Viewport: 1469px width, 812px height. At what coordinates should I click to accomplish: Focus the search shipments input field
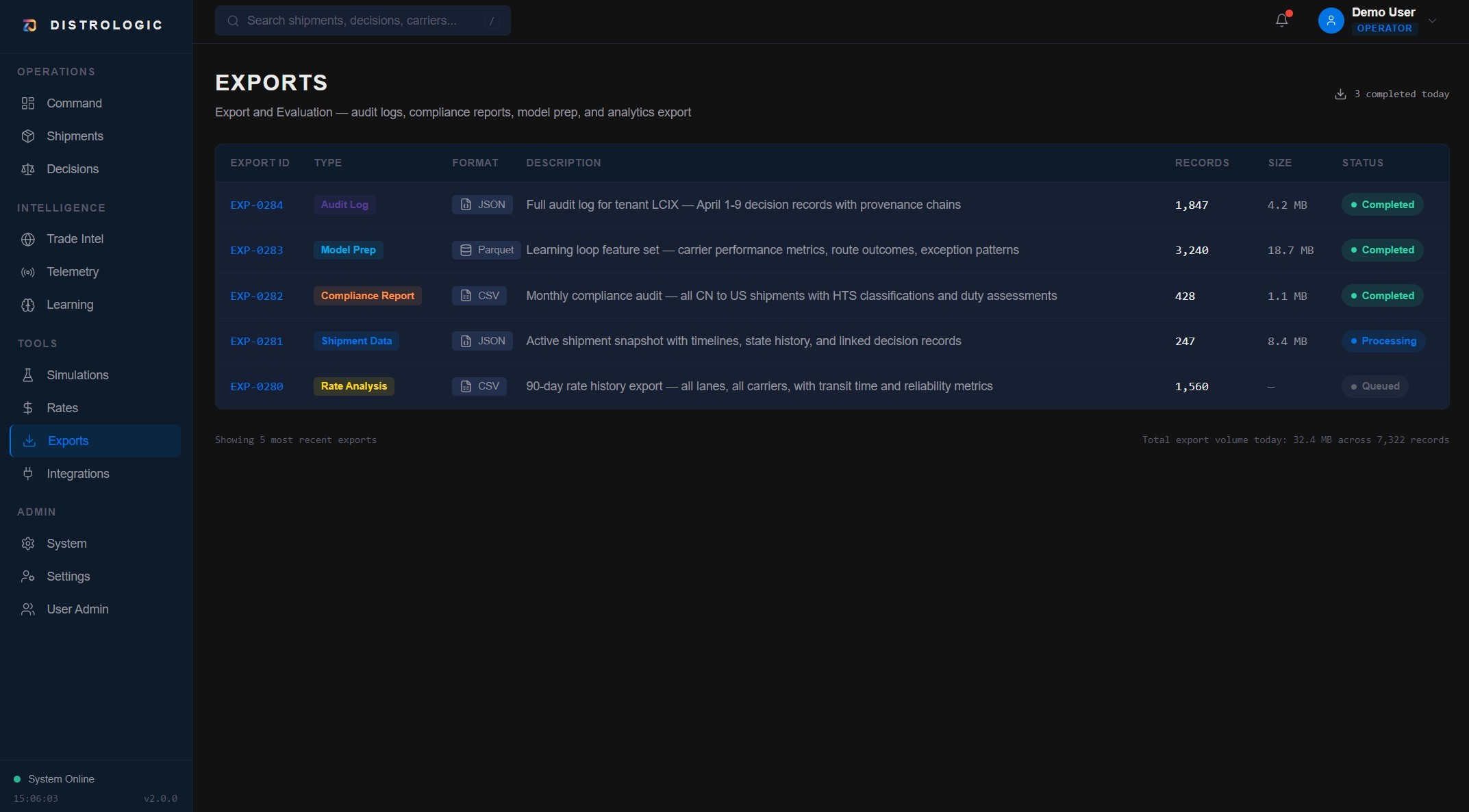tap(362, 21)
